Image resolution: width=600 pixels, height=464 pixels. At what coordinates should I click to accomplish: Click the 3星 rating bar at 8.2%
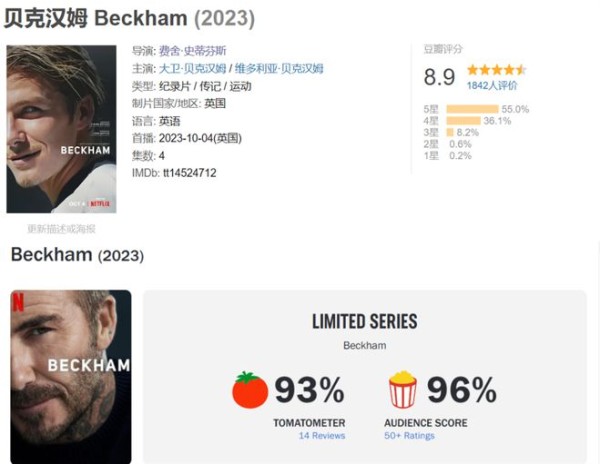pyautogui.click(x=450, y=132)
